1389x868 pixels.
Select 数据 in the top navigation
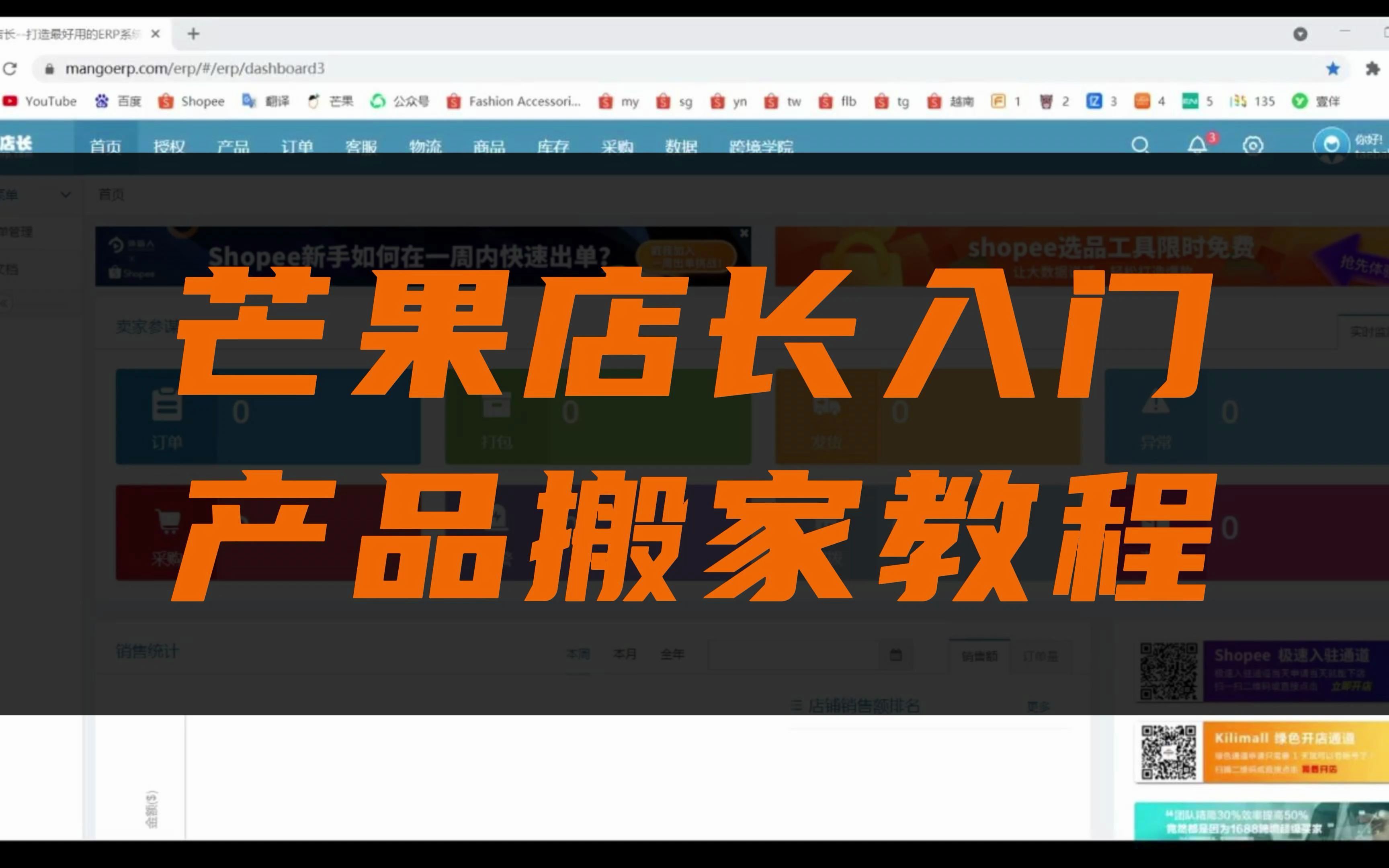pyautogui.click(x=681, y=146)
